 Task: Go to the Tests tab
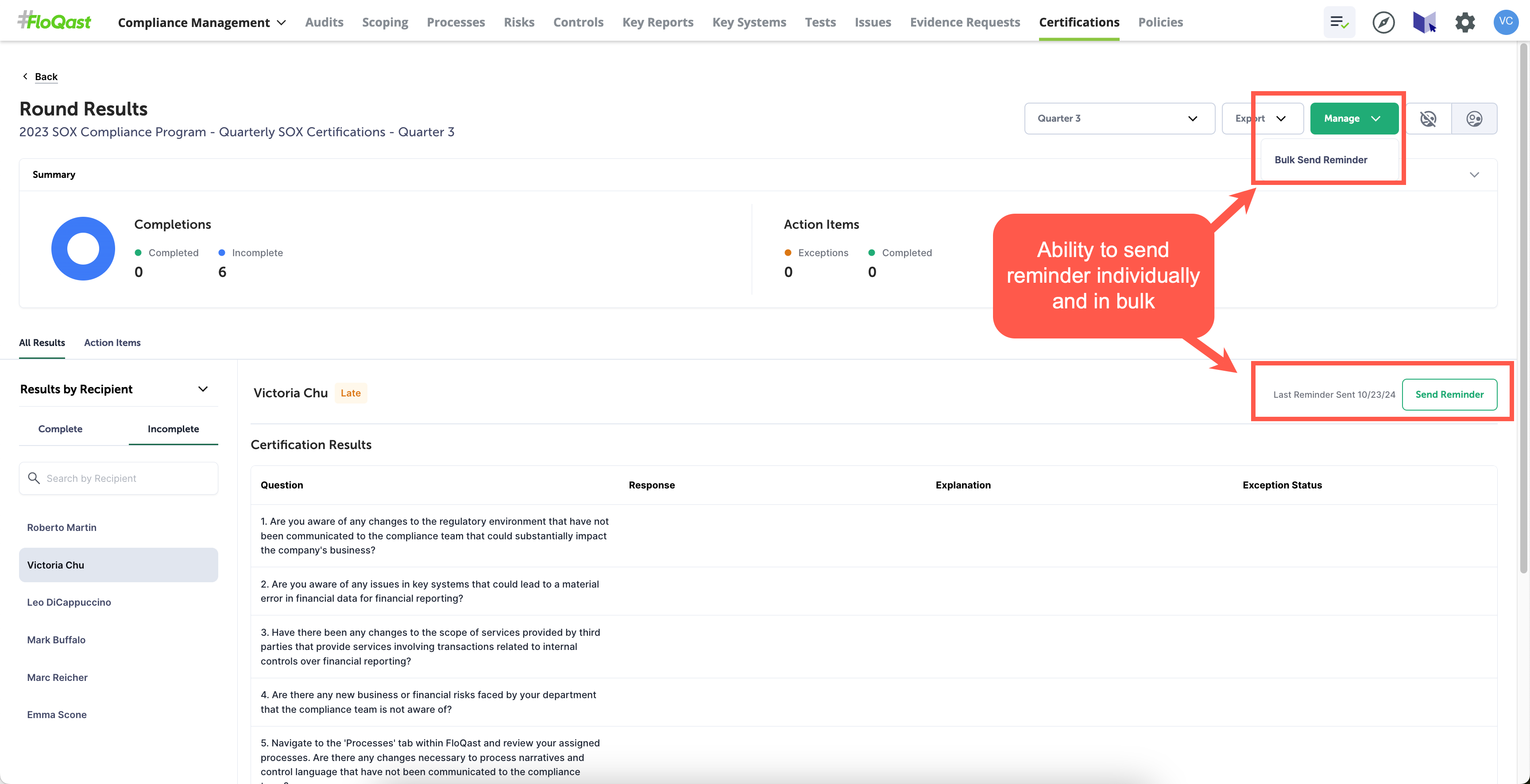(820, 22)
